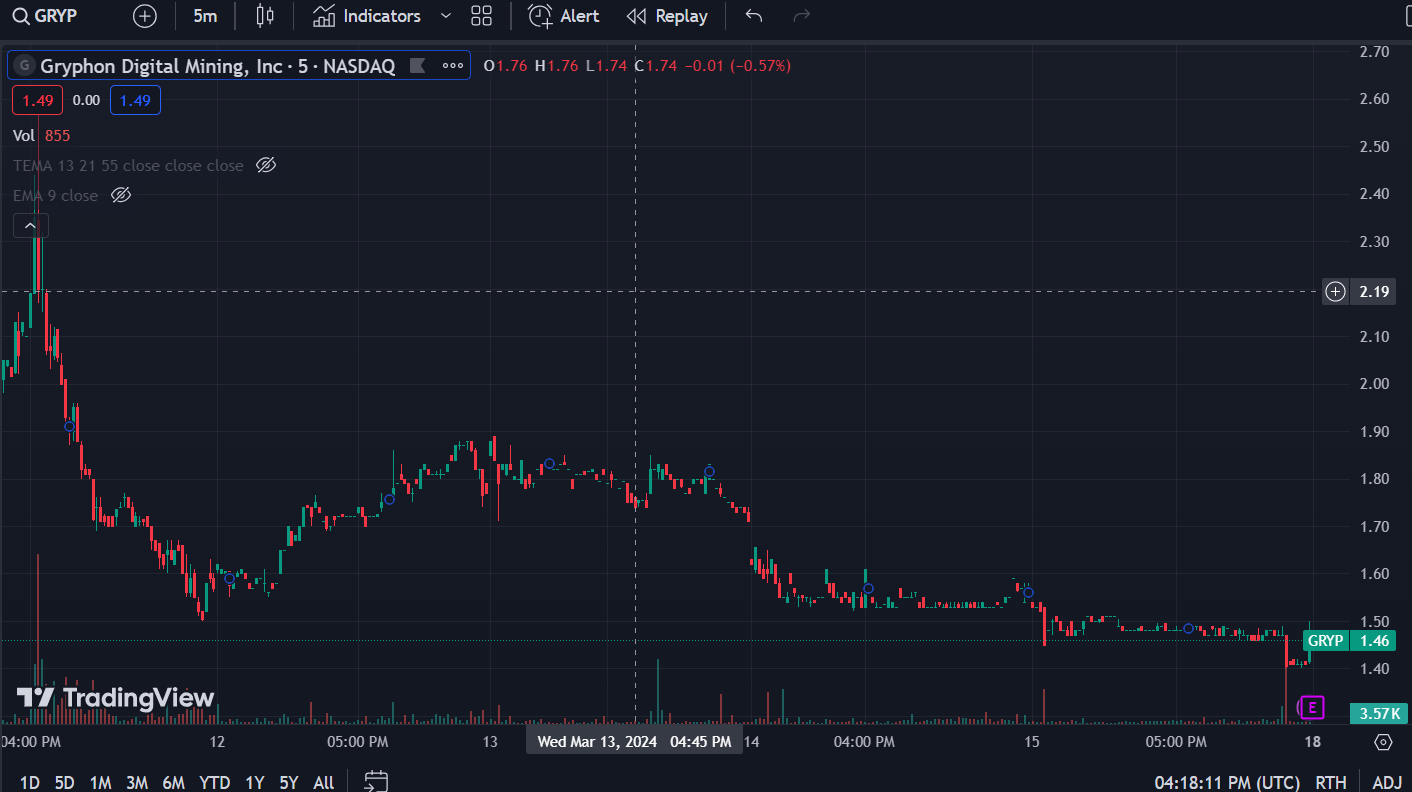
Task: Click the blue 1.49 buy price button
Action: [135, 100]
